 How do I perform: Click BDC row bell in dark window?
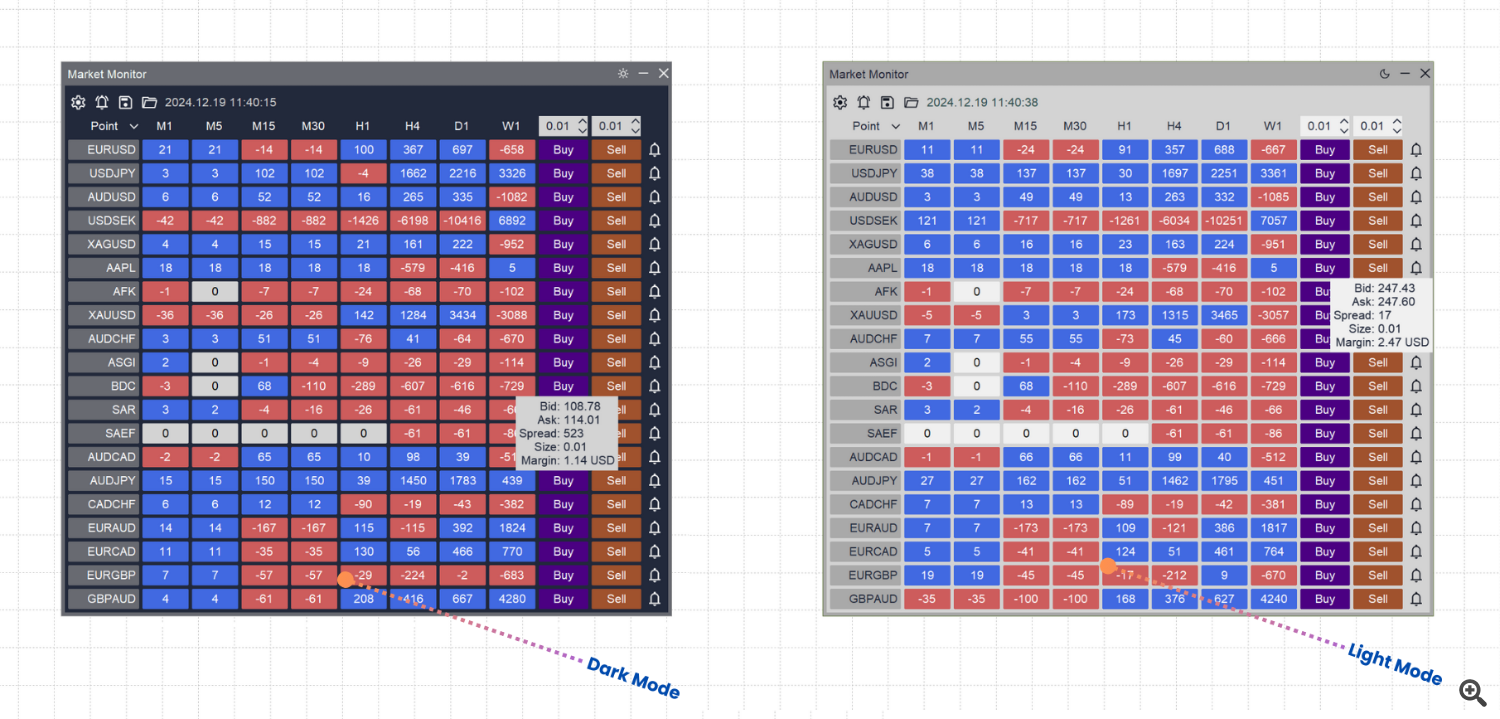[655, 386]
